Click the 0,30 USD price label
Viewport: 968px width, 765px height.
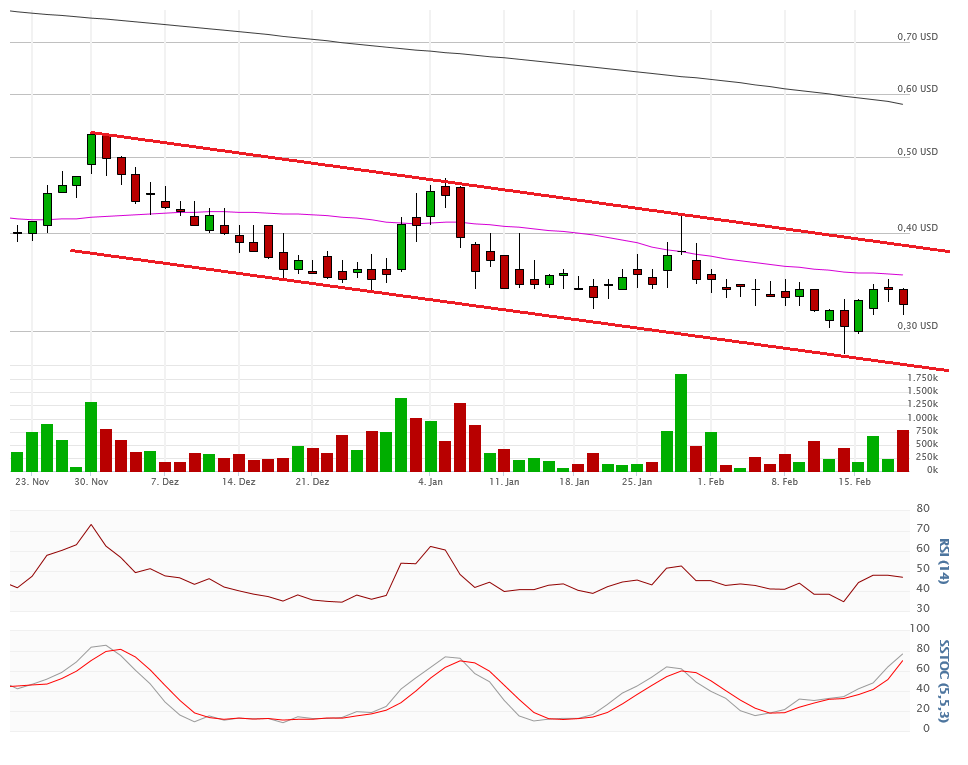pos(917,326)
